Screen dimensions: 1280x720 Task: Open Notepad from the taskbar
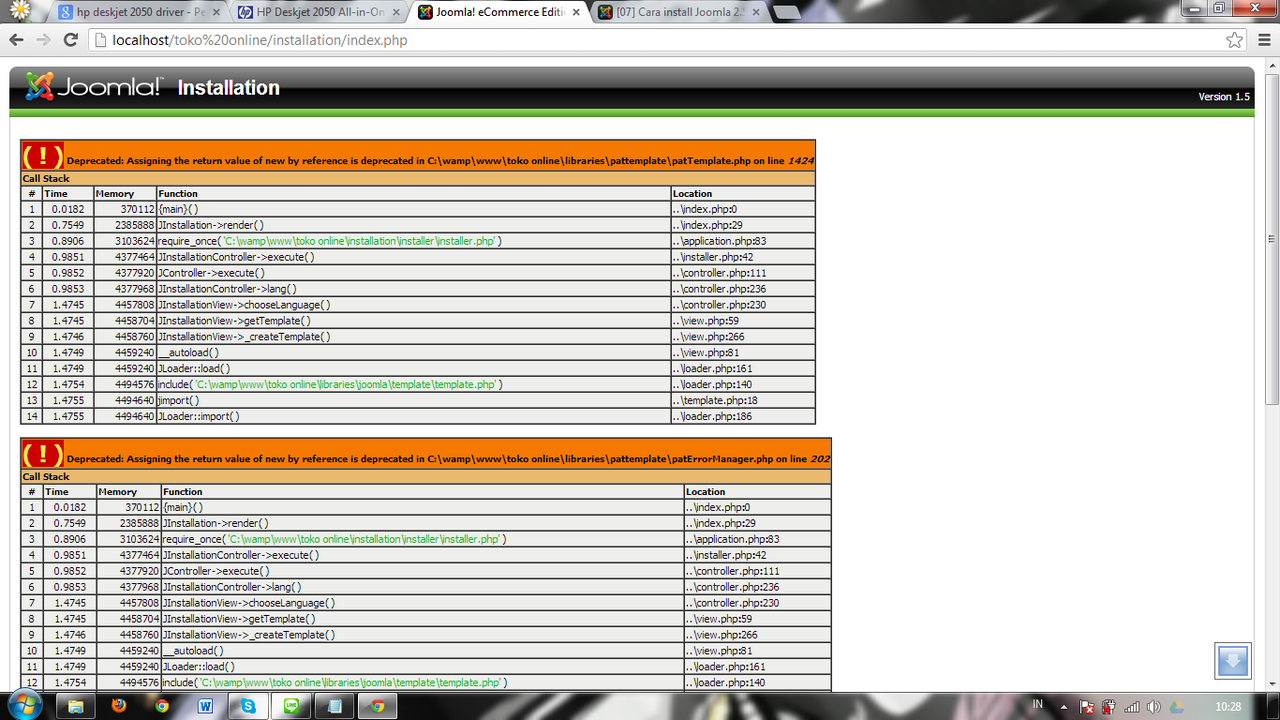pos(334,705)
